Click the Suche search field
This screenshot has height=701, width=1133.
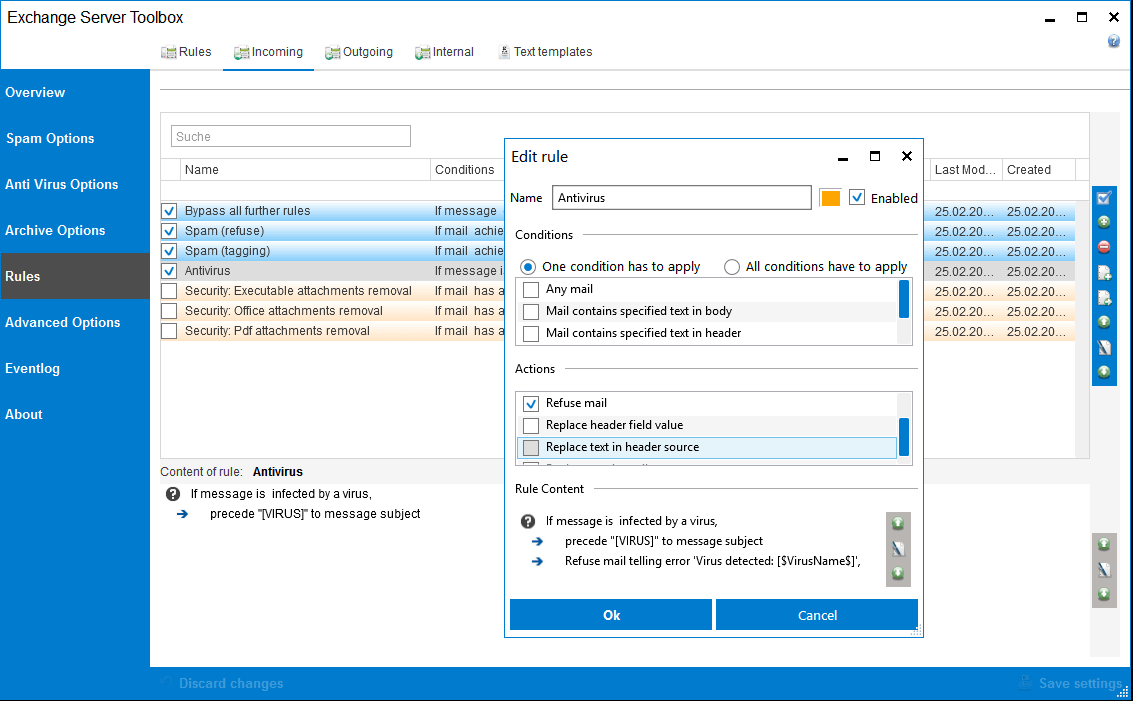(290, 137)
